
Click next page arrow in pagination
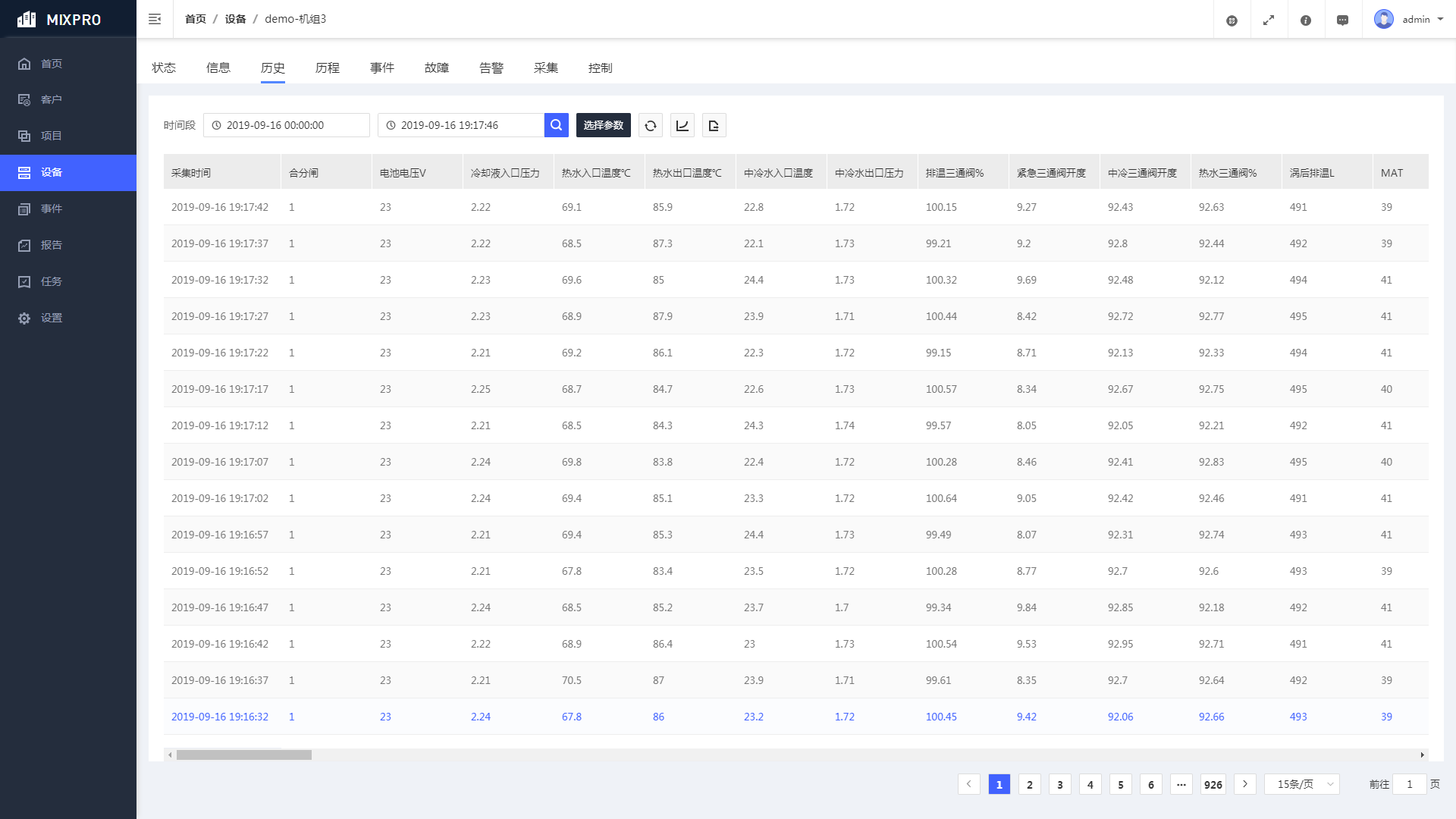(1244, 784)
